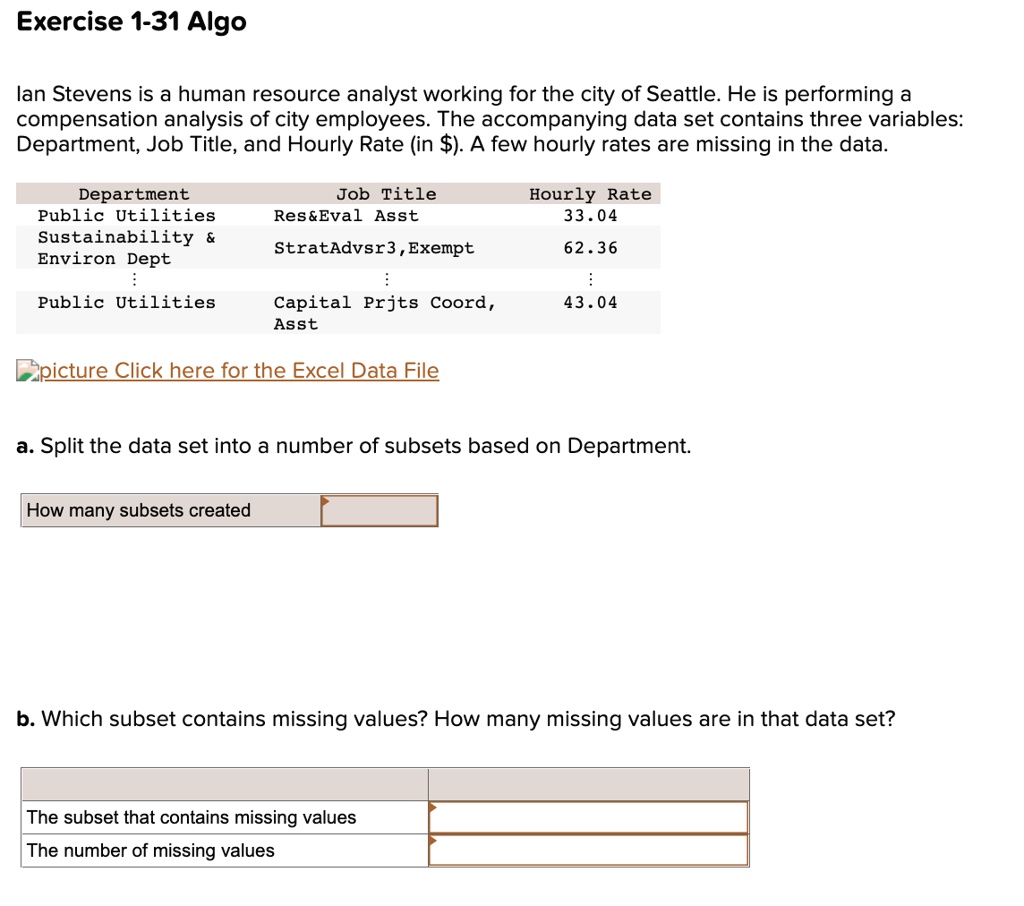This screenshot has height=906, width=1024.
Task: Click the ellipsis under the Job Title column
Action: (387, 279)
